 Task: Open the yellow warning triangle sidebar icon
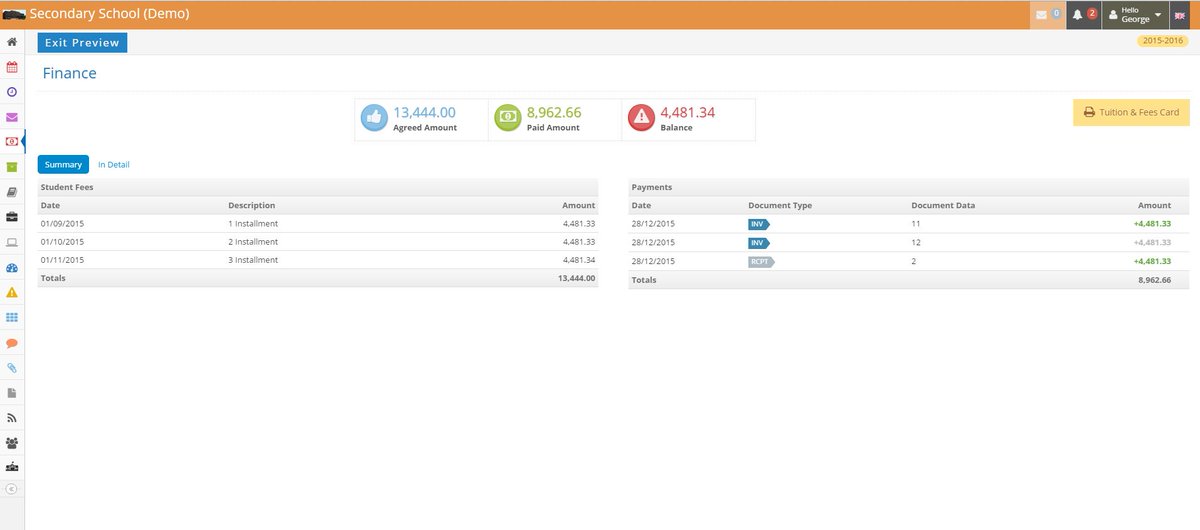point(12,293)
